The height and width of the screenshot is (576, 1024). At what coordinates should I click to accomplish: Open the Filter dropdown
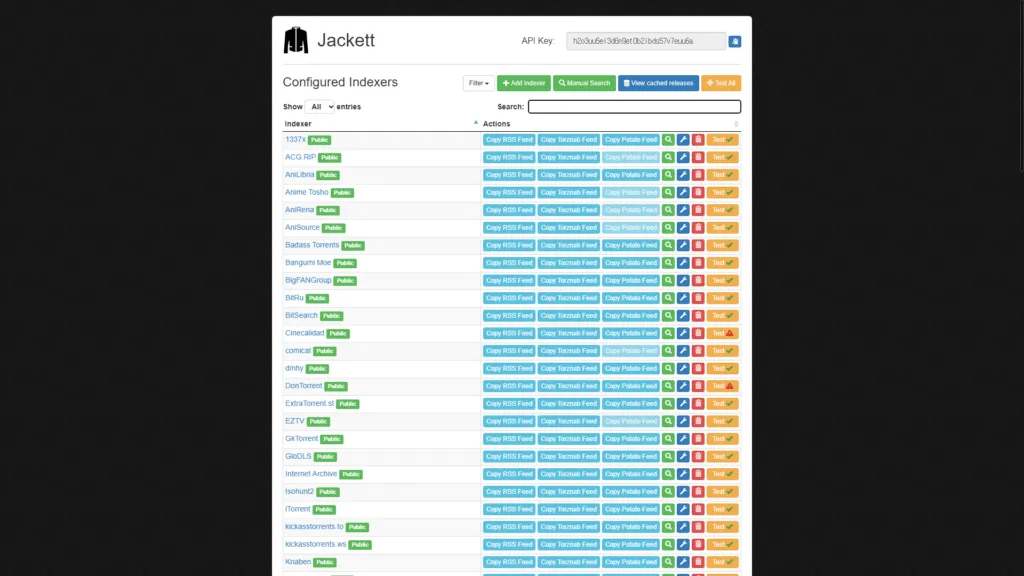pos(478,83)
